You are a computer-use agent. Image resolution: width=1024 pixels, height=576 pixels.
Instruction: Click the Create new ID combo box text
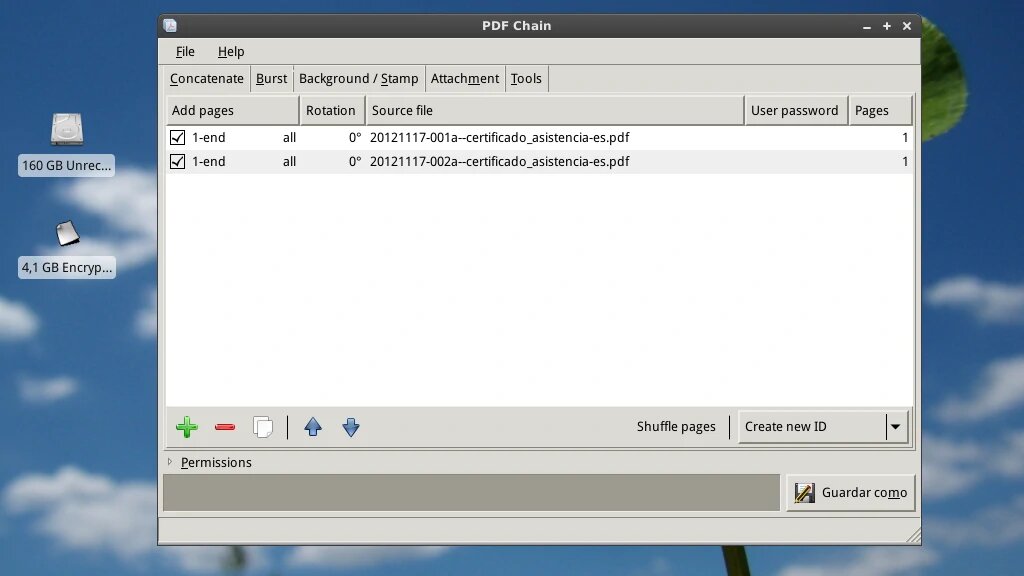coord(786,426)
